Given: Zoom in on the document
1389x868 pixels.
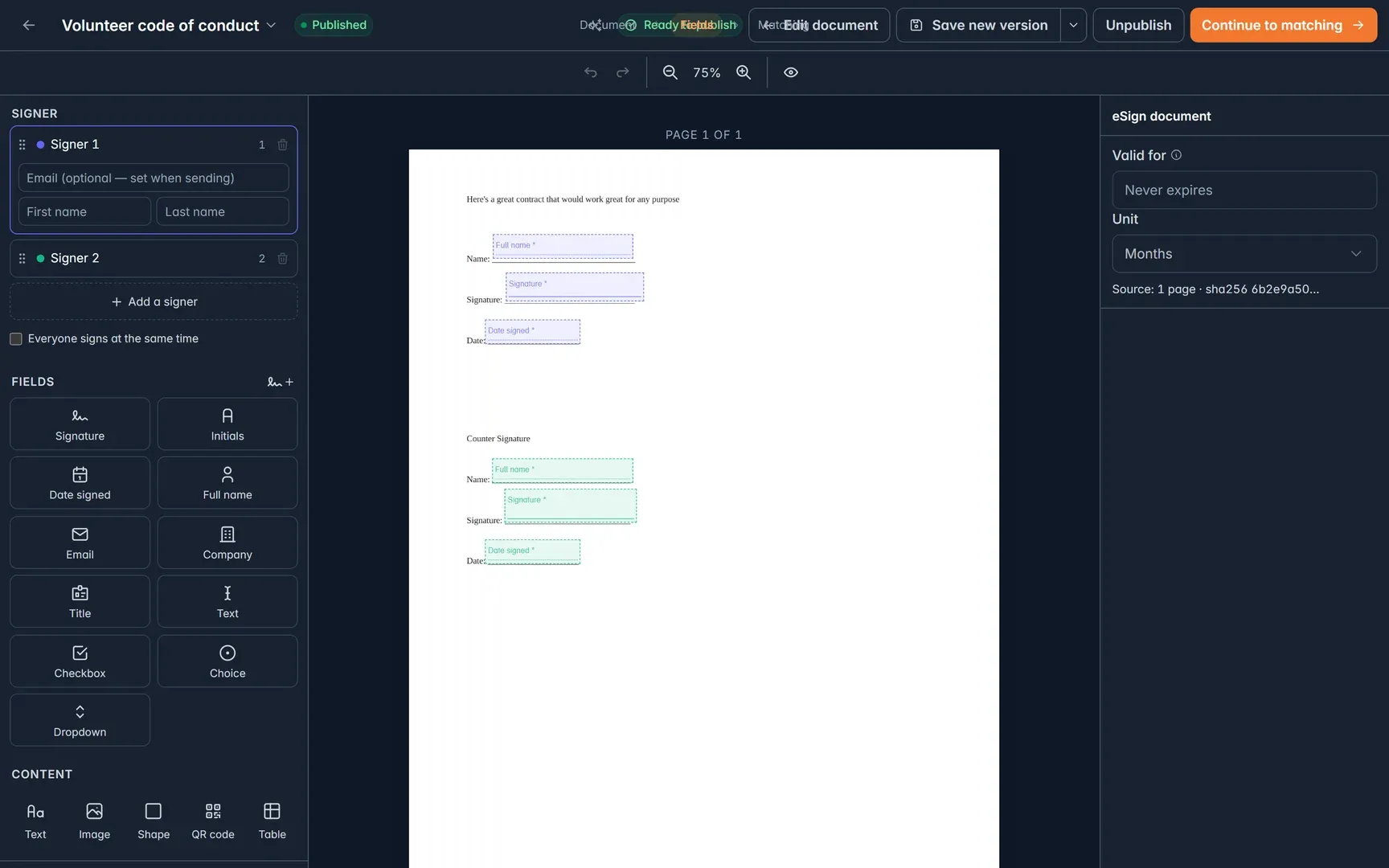Looking at the screenshot, I should [744, 72].
